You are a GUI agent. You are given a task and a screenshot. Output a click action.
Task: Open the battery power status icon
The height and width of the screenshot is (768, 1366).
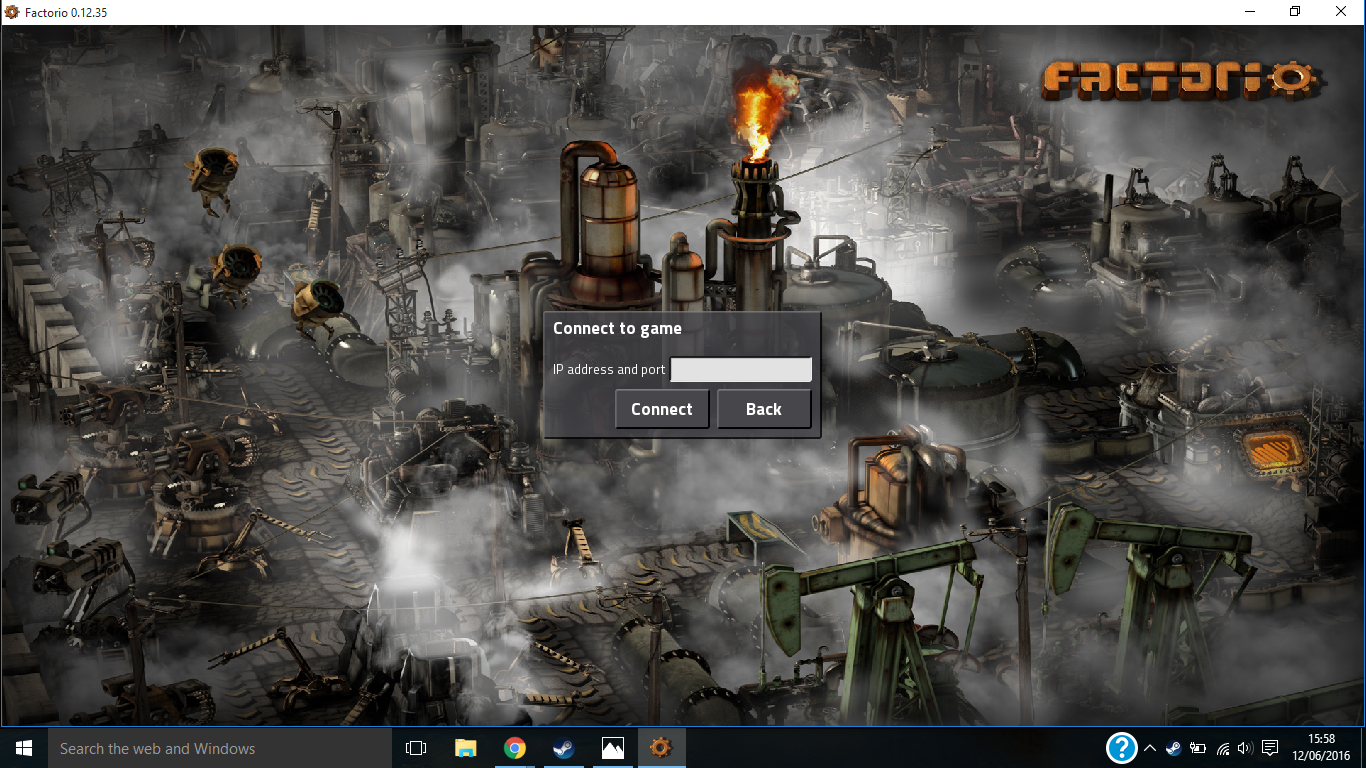point(1197,748)
